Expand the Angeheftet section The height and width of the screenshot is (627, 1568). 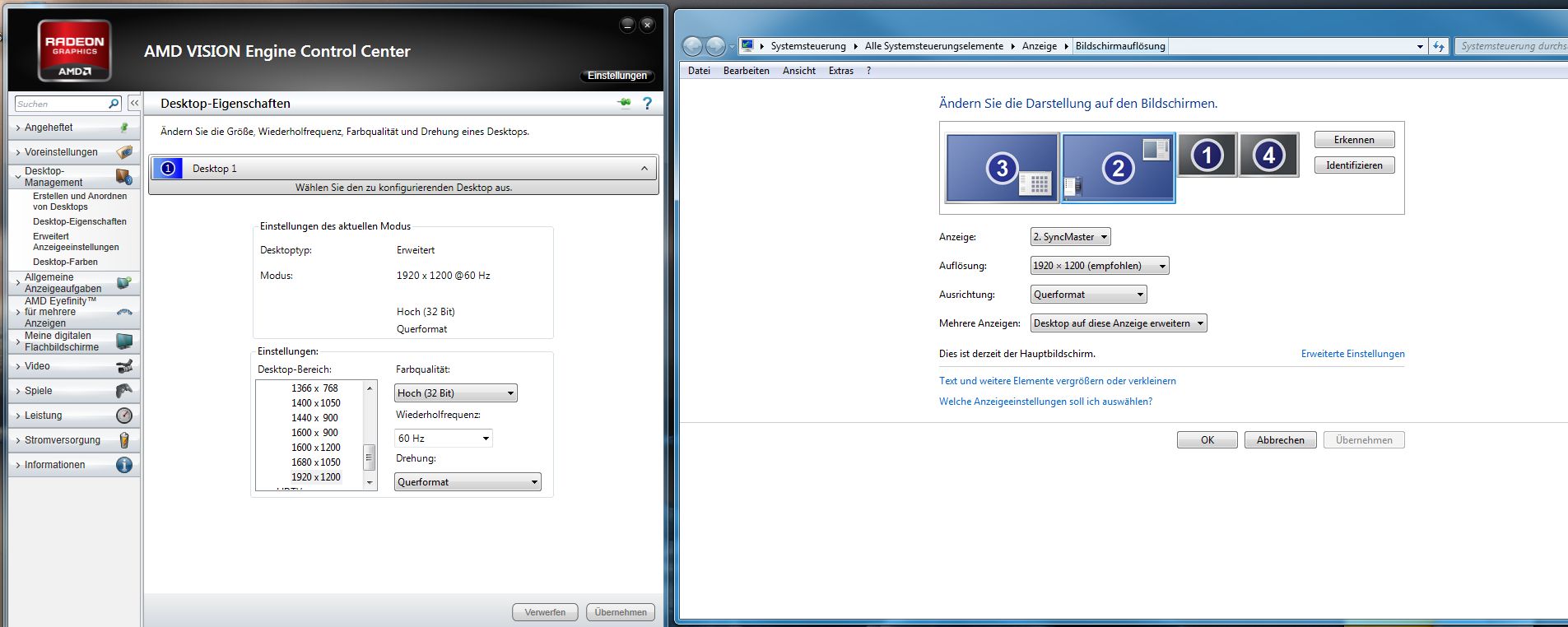click(x=18, y=128)
